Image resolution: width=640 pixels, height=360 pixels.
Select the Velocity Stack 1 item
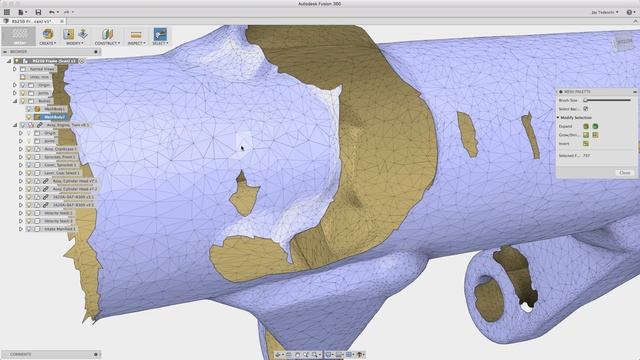coord(58,213)
